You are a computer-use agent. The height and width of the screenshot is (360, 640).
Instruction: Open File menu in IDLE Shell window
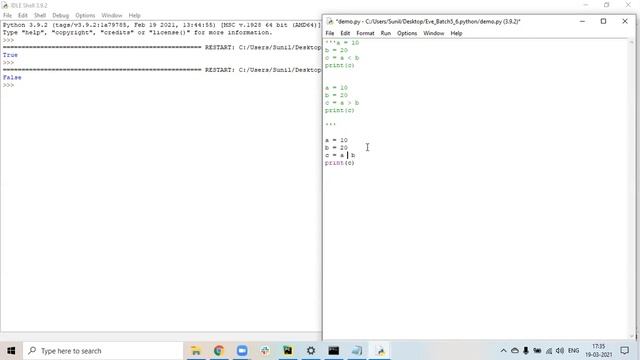click(x=7, y=16)
